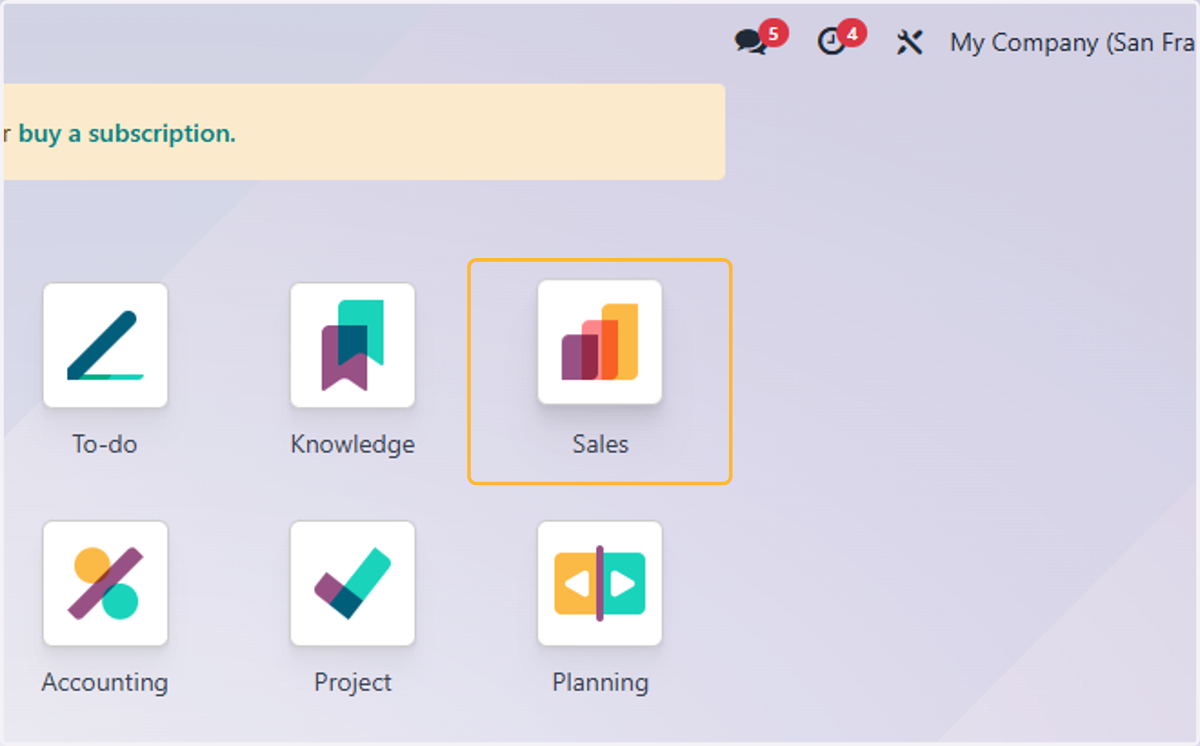
Task: Click the 'Accounting' text label
Action: pos(105,682)
